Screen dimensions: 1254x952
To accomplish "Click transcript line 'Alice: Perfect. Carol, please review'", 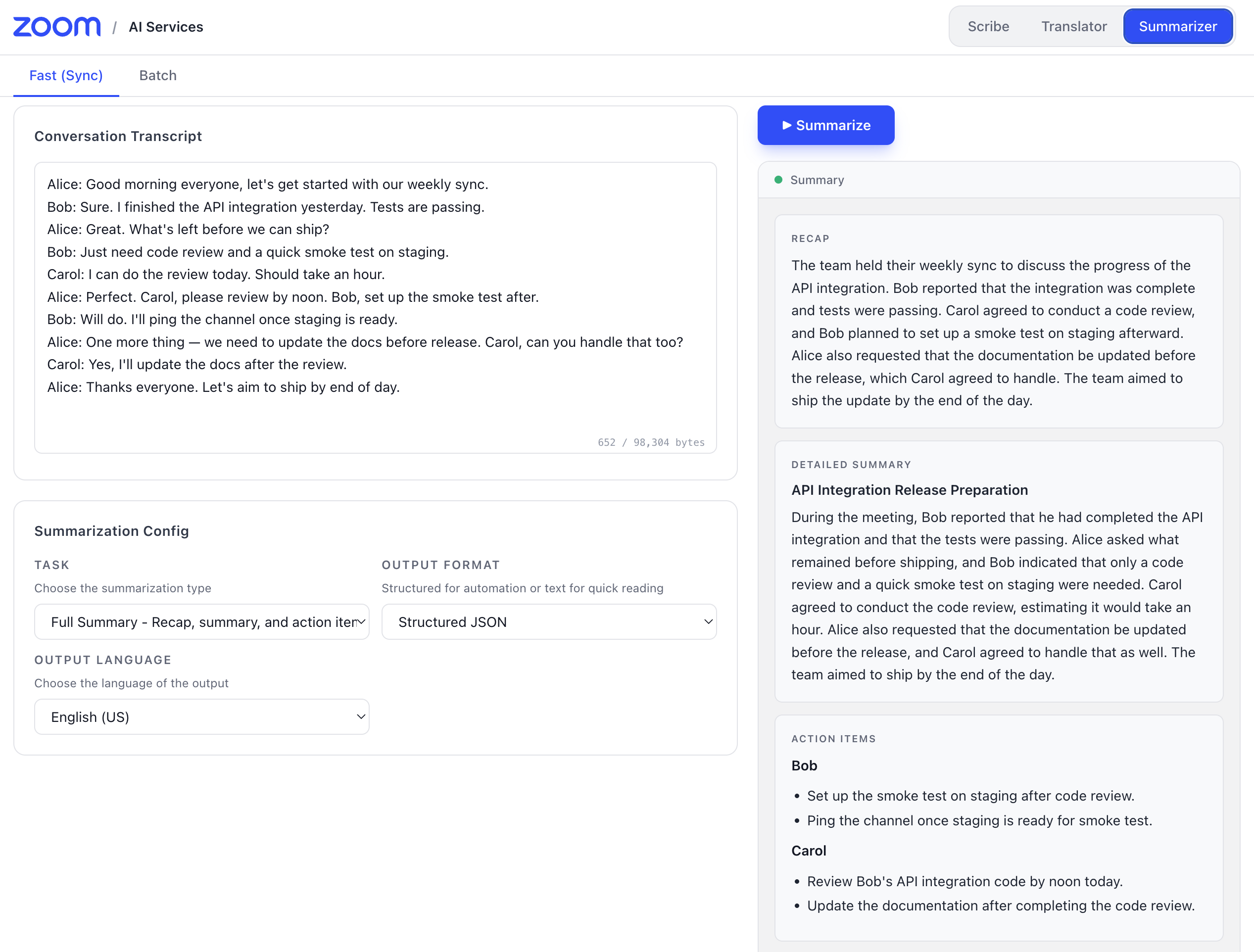I will [x=293, y=297].
